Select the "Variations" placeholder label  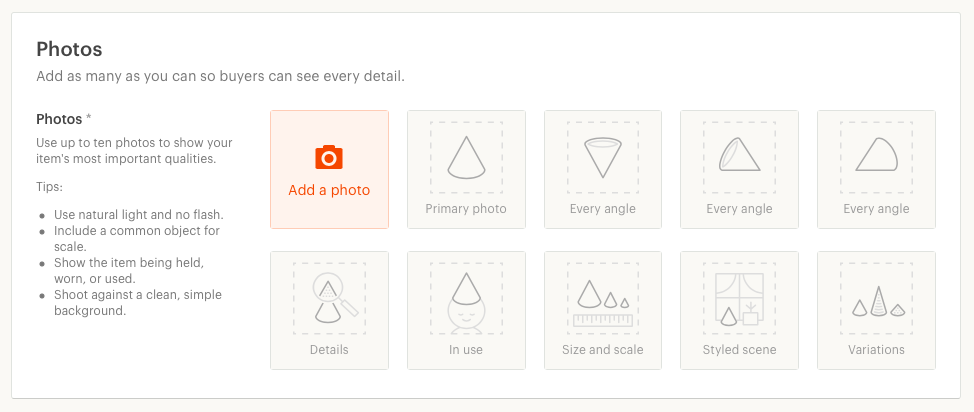point(876,350)
